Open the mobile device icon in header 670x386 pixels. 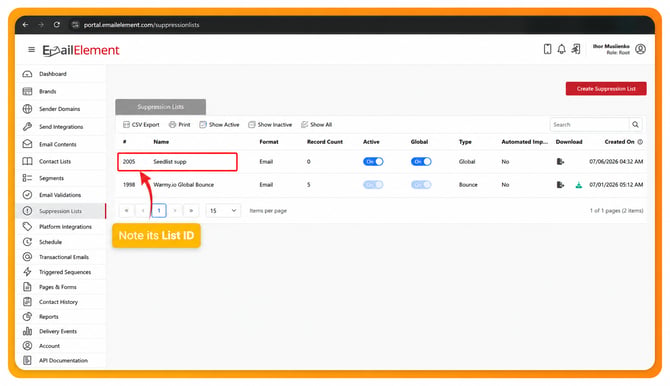point(547,49)
